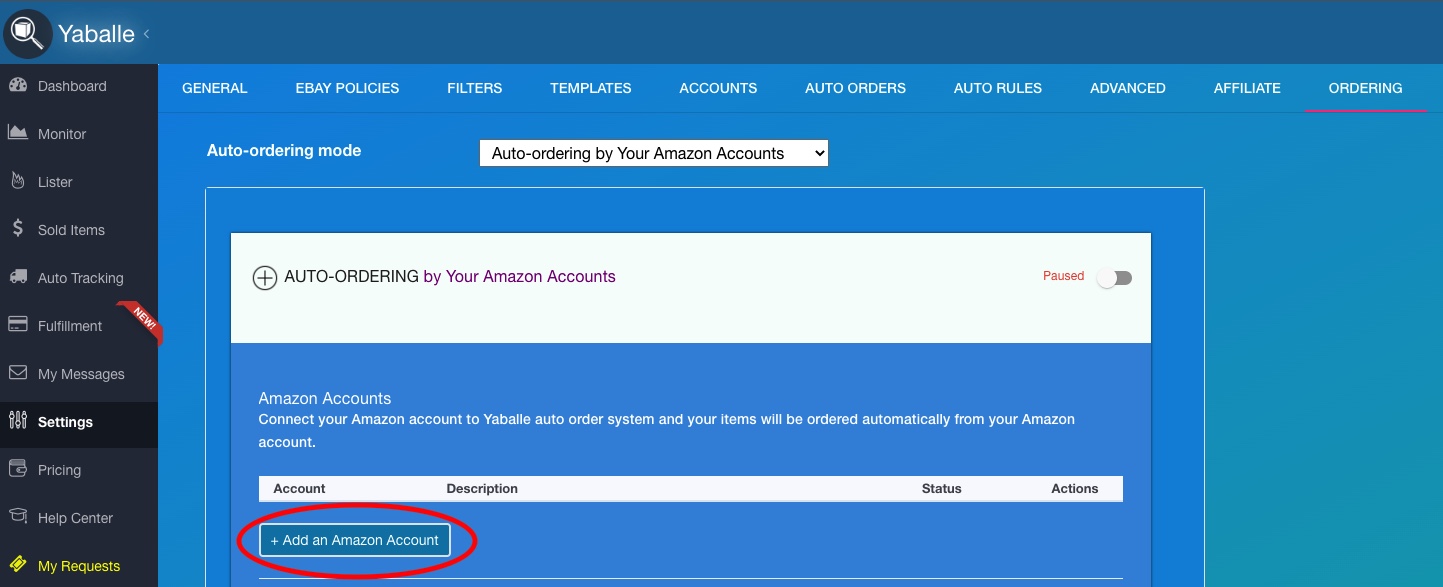The image size is (1443, 587).
Task: Click the Fulfillment credit card icon
Action: click(17, 325)
